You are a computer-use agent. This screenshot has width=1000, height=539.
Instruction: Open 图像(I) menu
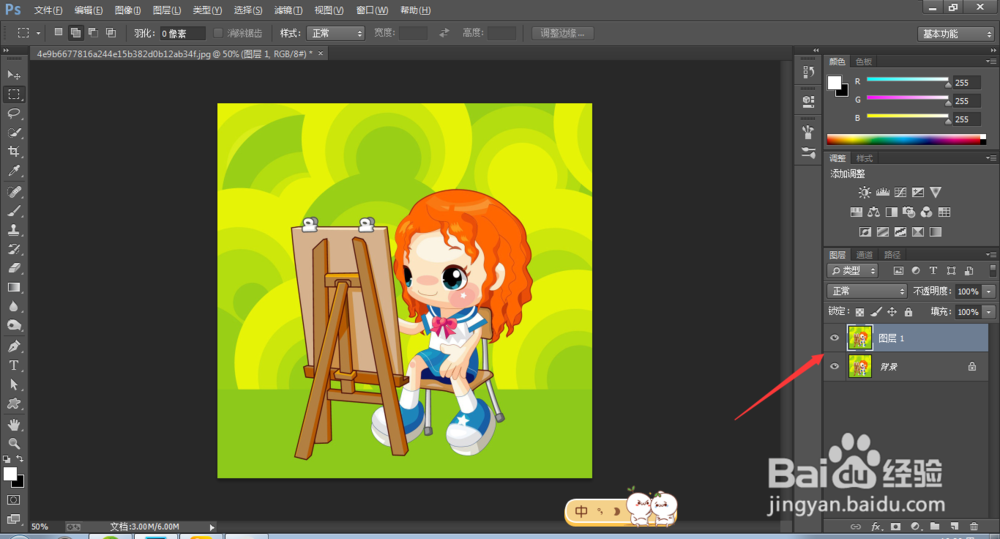(128, 10)
